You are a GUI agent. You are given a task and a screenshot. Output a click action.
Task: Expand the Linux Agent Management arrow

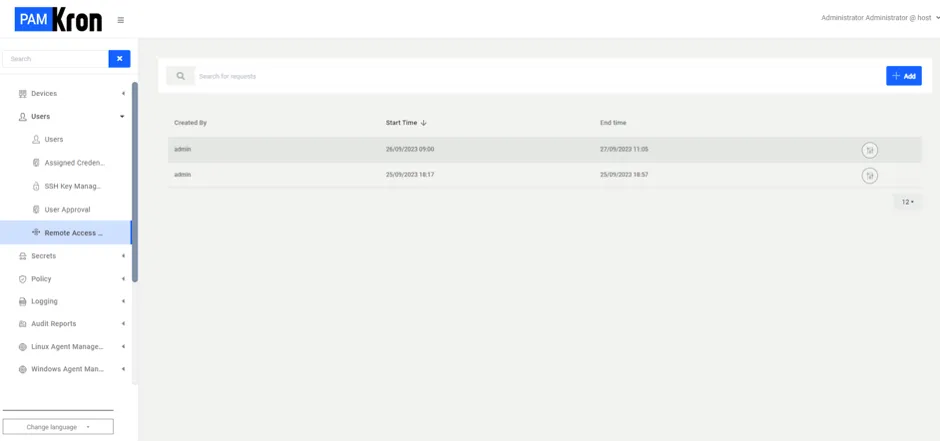point(123,347)
